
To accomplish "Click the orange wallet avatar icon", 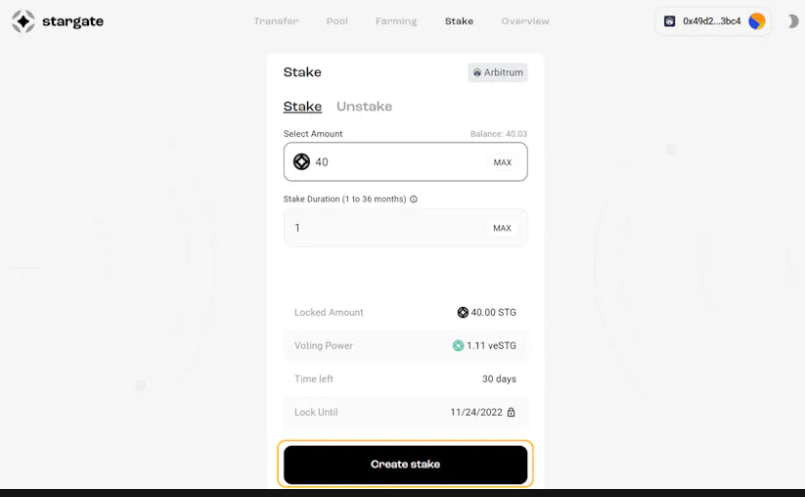I will (757, 21).
